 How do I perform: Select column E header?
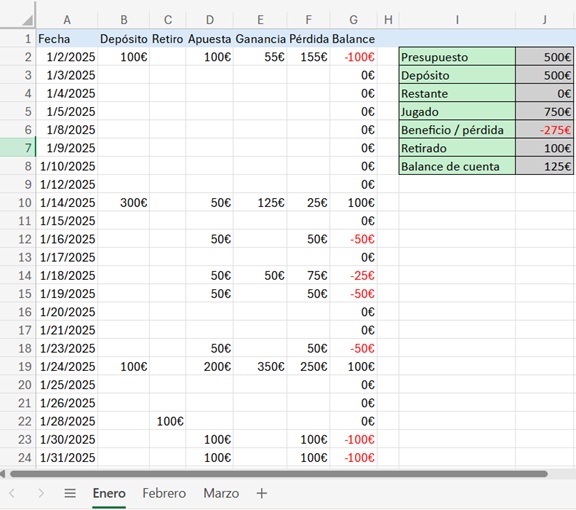[x=260, y=20]
